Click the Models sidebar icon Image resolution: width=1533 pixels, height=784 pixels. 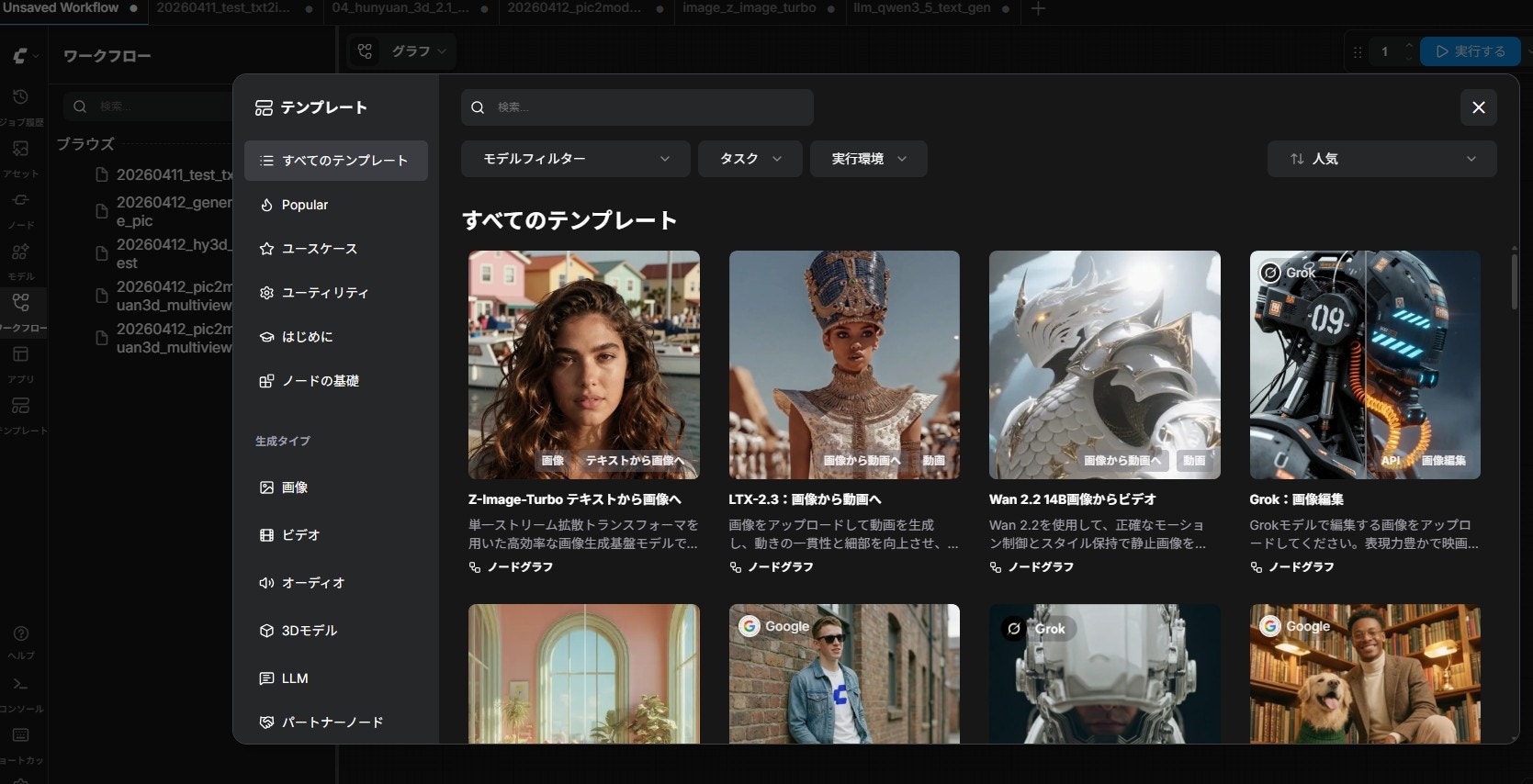(x=20, y=252)
